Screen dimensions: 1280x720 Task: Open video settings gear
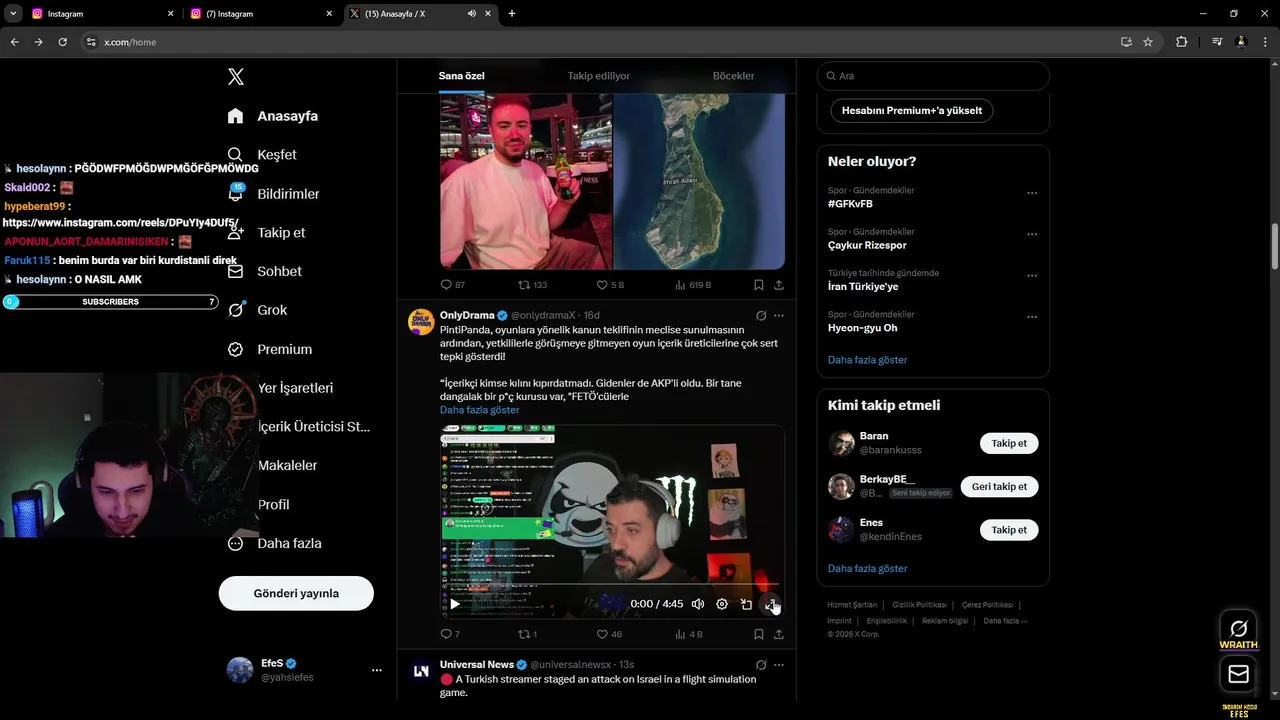(722, 604)
